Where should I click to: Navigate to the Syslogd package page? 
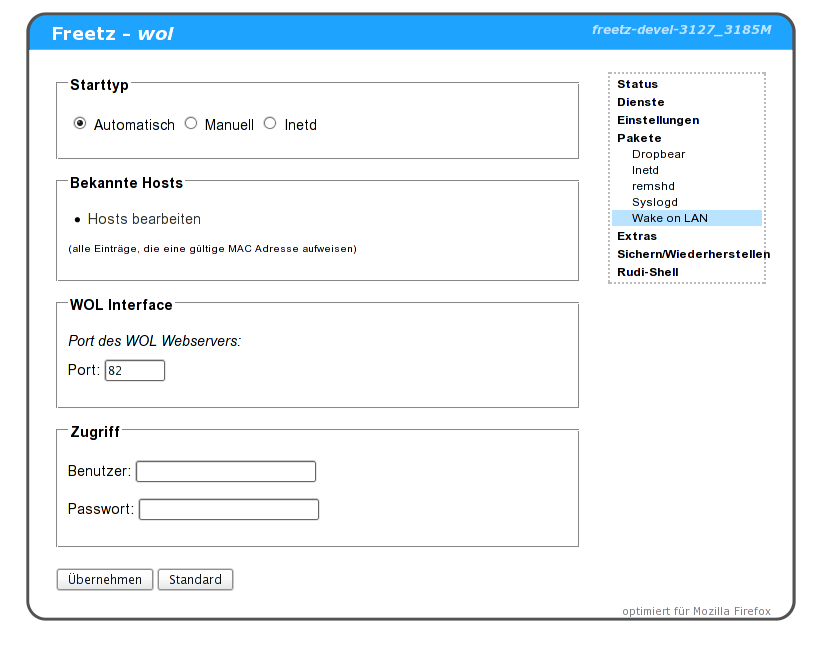tap(654, 202)
